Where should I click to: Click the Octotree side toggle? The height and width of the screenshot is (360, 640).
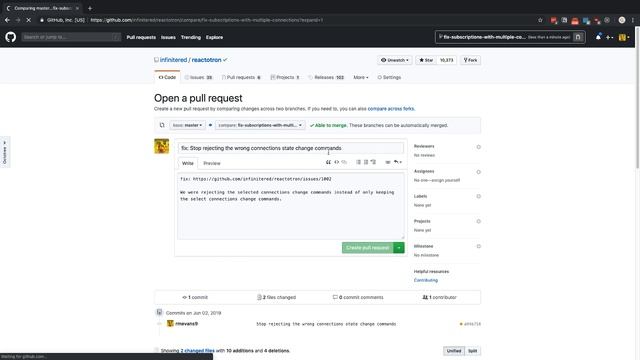5,152
